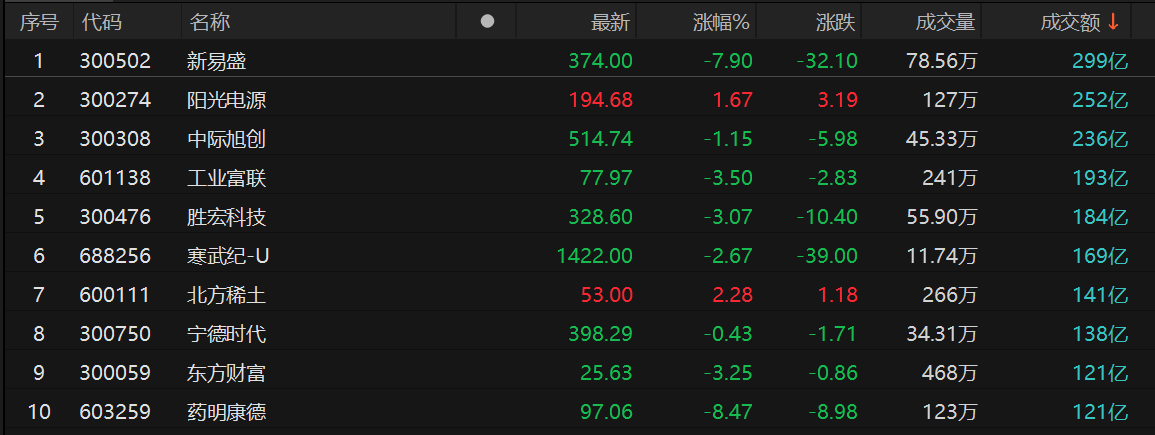Click the -7.90 percent change cell
1155x435 pixels.
coord(726,61)
